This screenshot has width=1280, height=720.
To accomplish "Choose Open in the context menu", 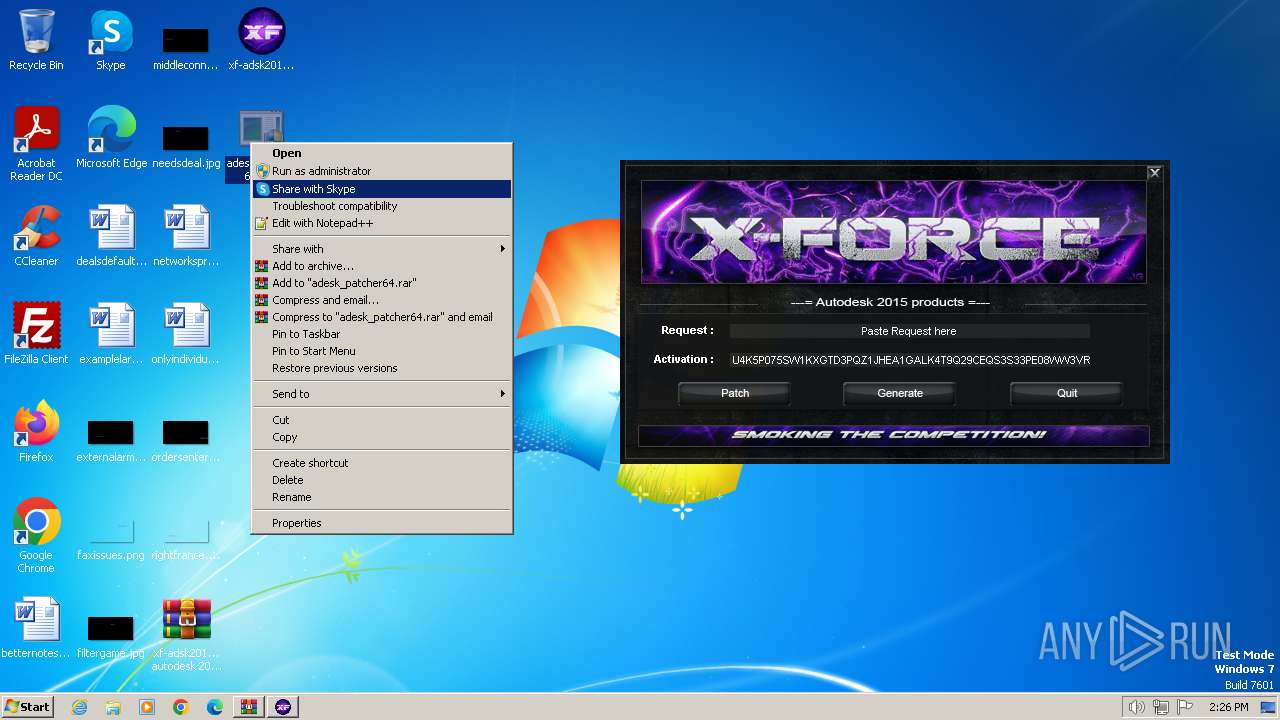I will pyautogui.click(x=382, y=153).
